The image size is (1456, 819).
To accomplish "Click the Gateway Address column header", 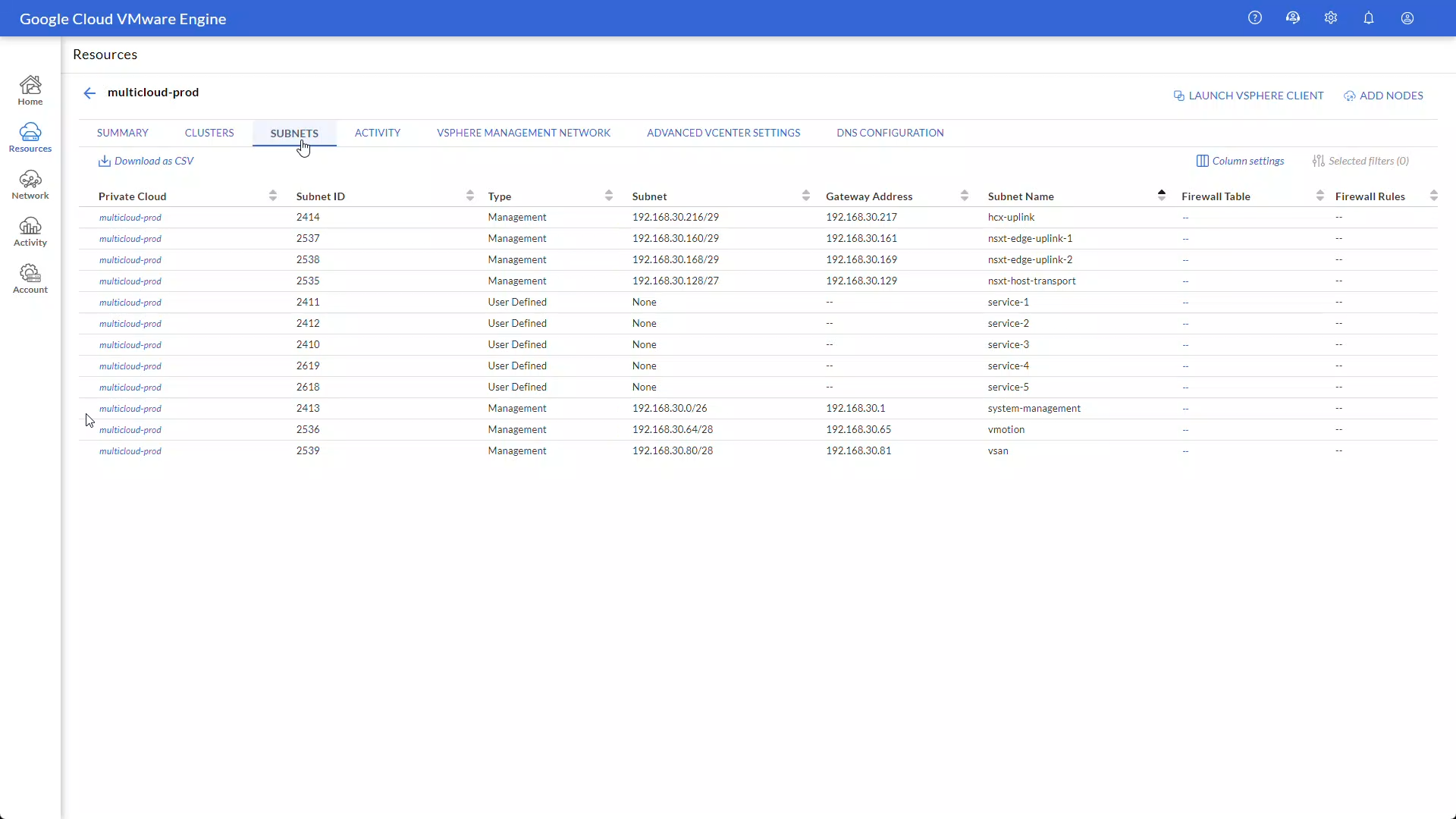I will pos(869,196).
